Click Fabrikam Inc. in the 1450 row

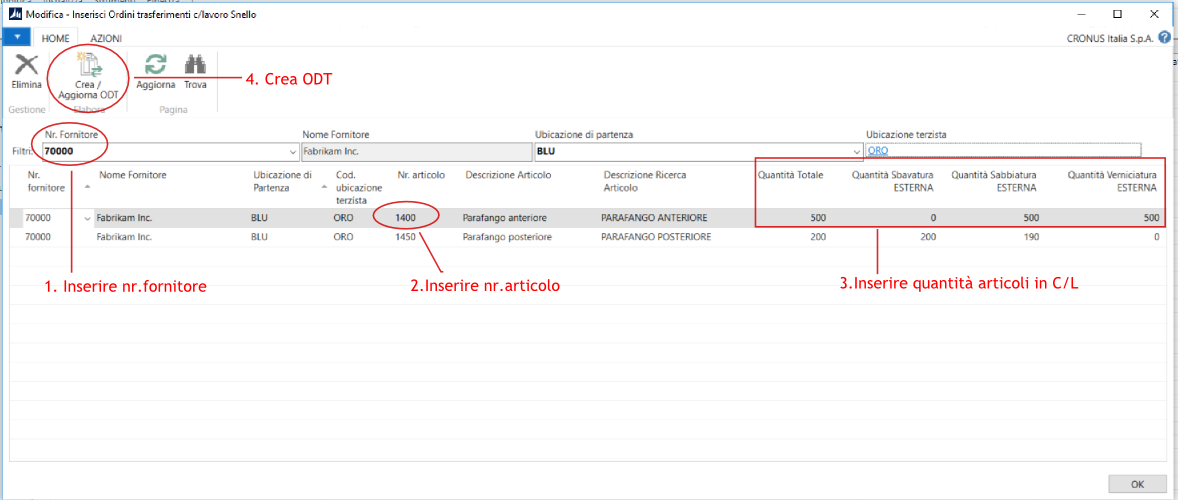(x=124, y=237)
